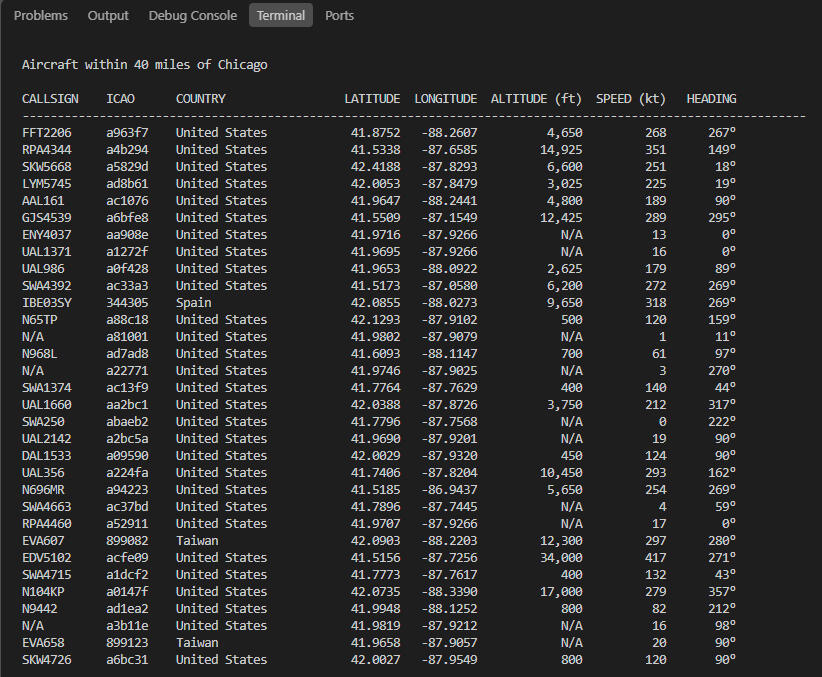The width and height of the screenshot is (822, 677).
Task: Open the Output tab
Action: tap(108, 16)
